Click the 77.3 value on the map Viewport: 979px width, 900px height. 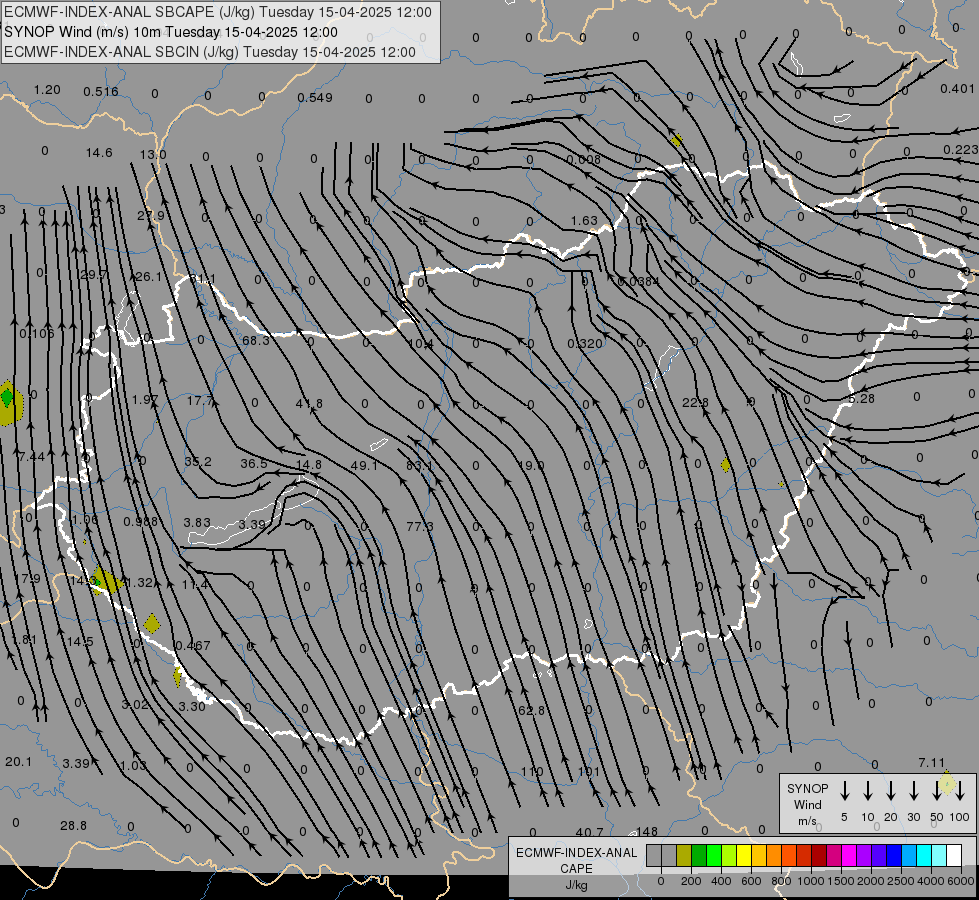tap(420, 527)
